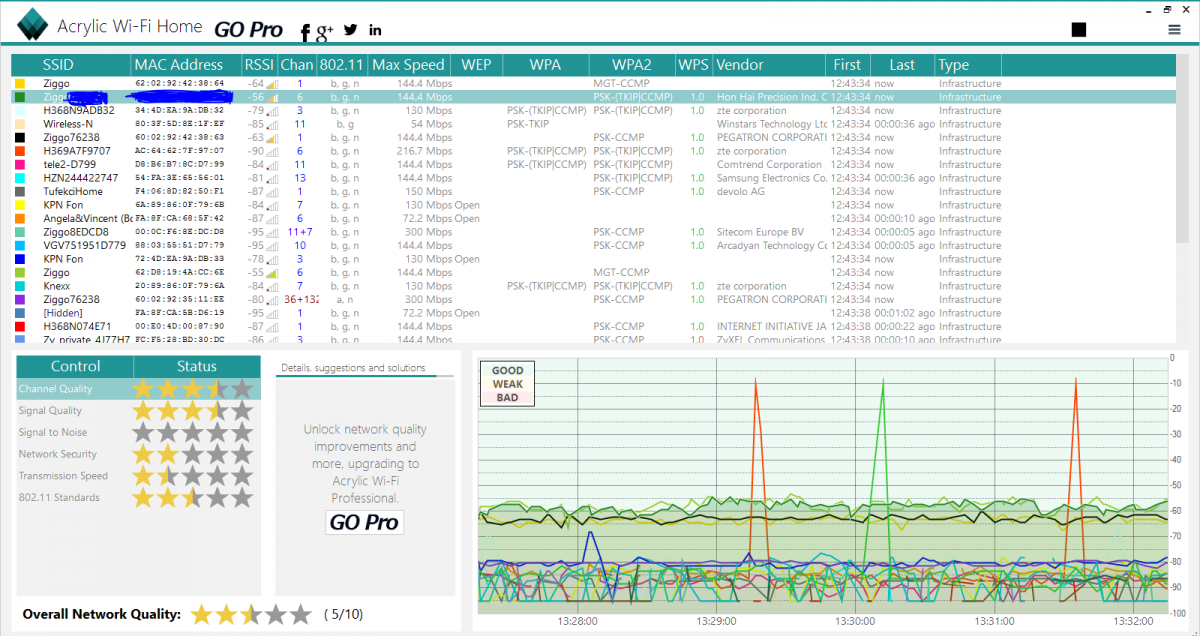Click the black stop capture square

click(x=1078, y=30)
